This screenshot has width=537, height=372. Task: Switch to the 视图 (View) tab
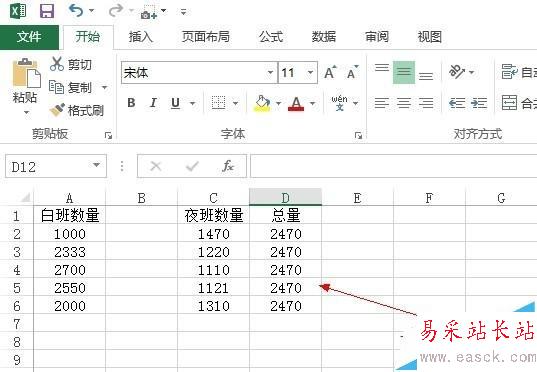[x=429, y=37]
